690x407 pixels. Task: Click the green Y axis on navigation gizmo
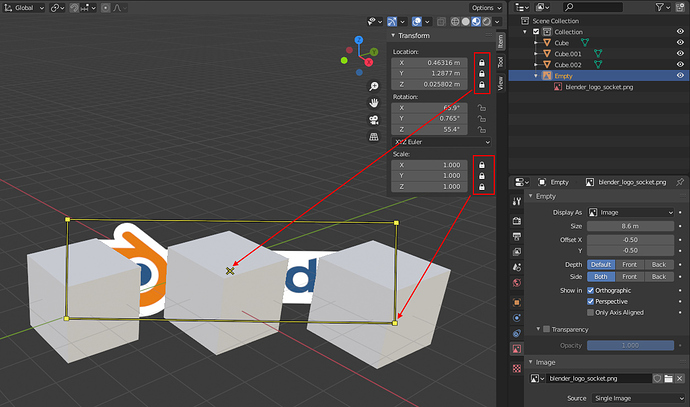[374, 52]
